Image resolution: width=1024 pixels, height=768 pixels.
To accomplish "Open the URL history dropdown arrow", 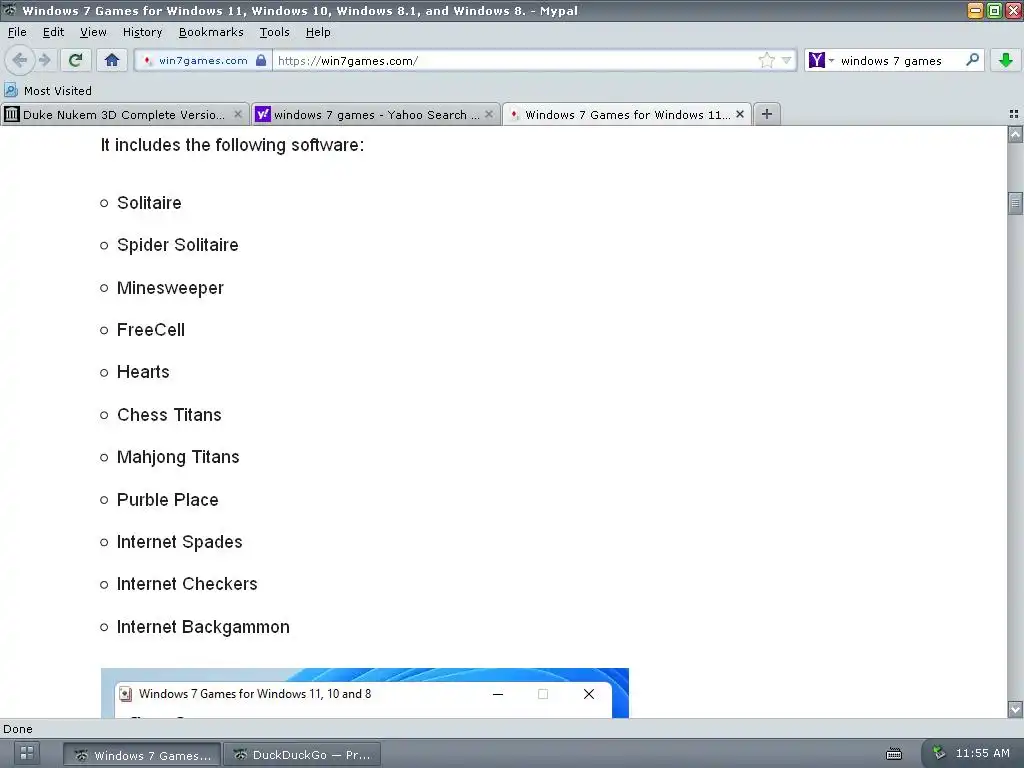I will (786, 61).
